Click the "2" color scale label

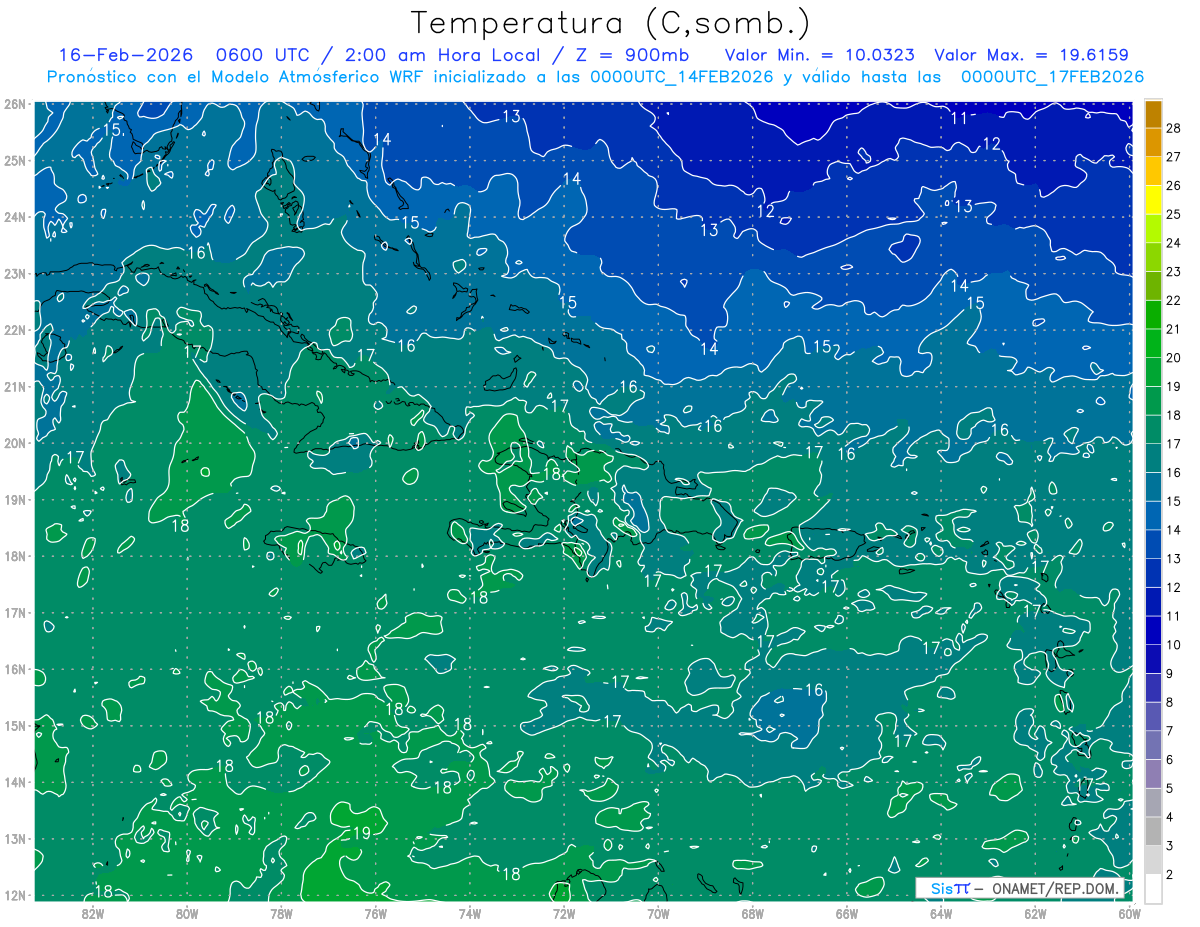pyautogui.click(x=1170, y=875)
